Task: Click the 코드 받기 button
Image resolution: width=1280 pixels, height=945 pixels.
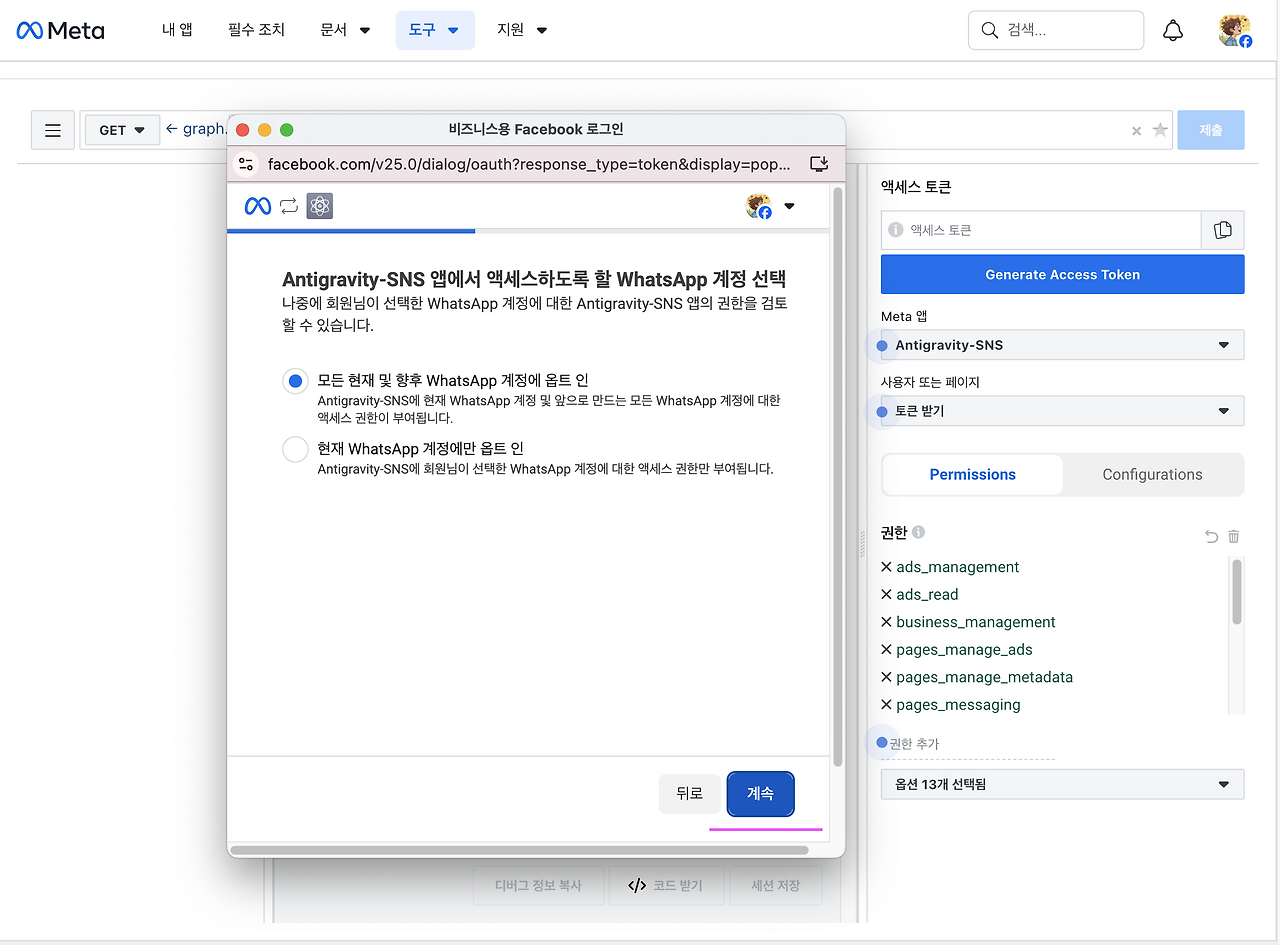Action: click(666, 886)
